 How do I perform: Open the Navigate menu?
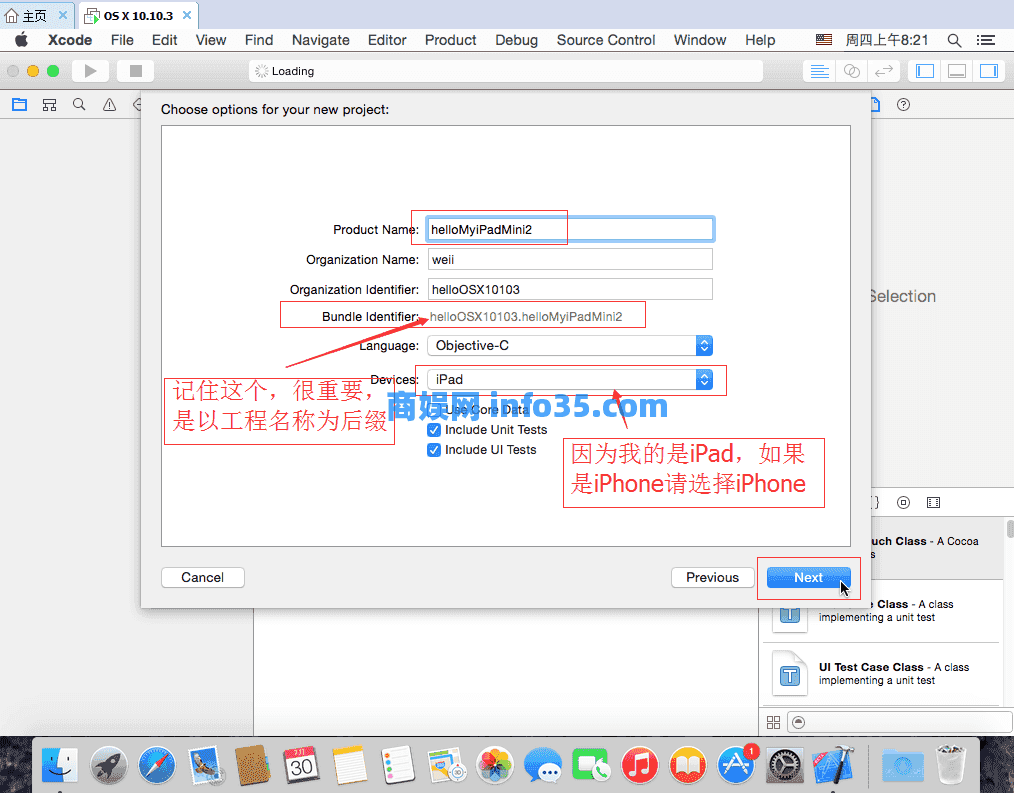[321, 40]
